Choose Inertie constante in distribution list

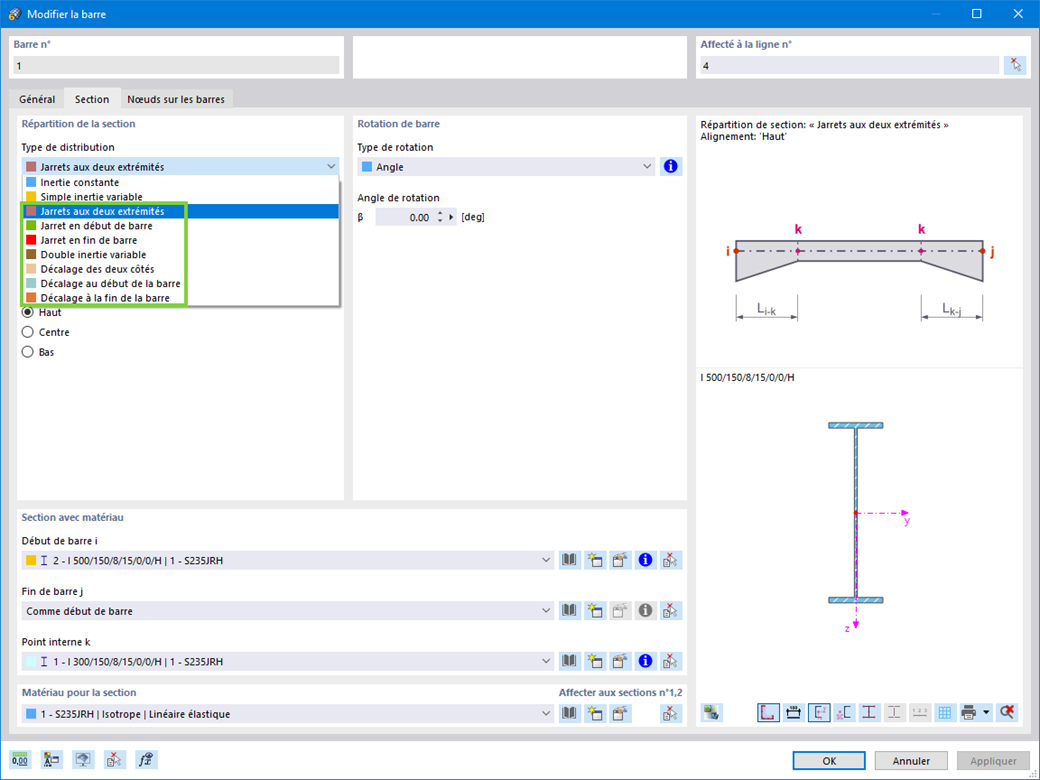pos(180,182)
